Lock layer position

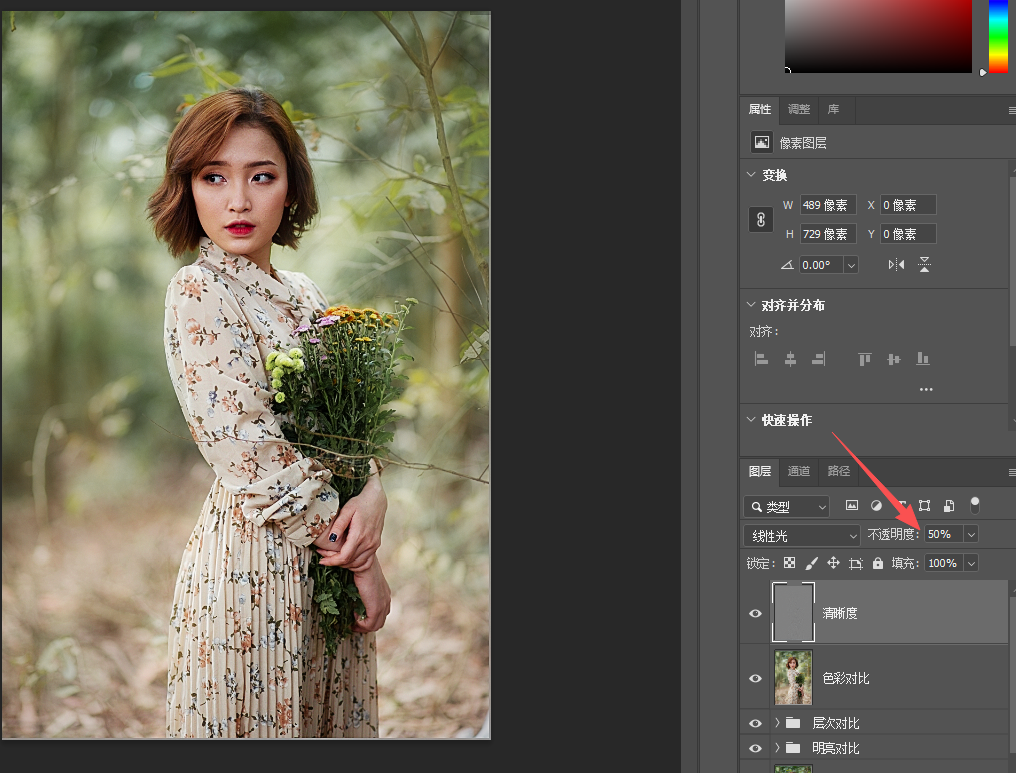click(833, 563)
